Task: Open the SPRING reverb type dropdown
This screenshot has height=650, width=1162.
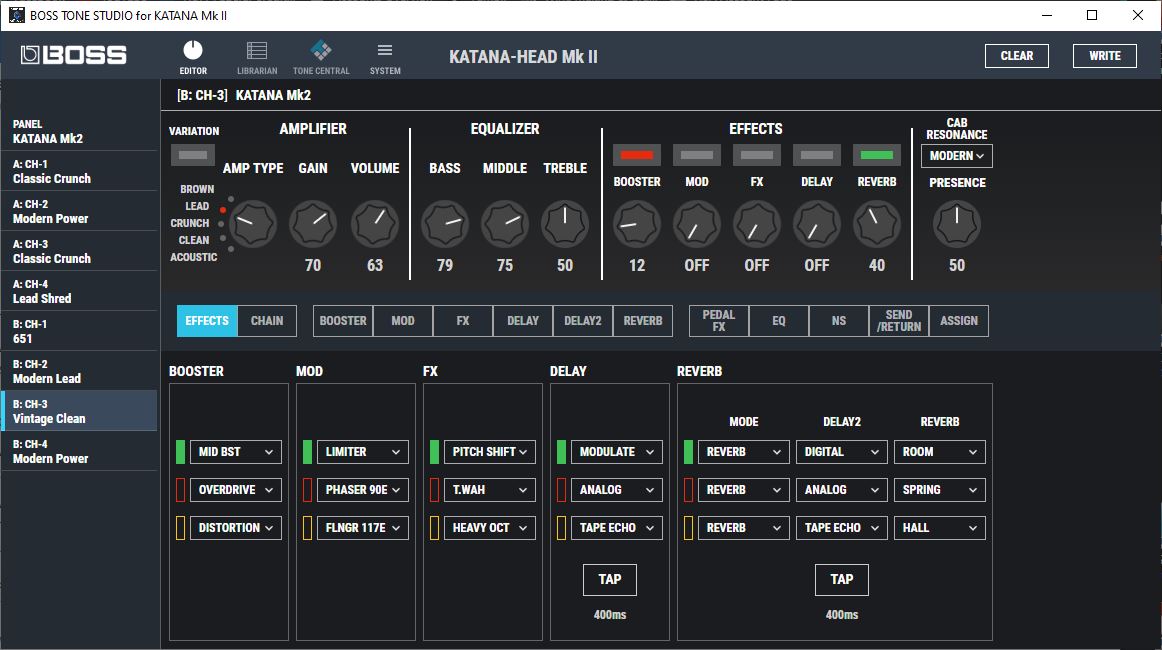Action: (940, 490)
